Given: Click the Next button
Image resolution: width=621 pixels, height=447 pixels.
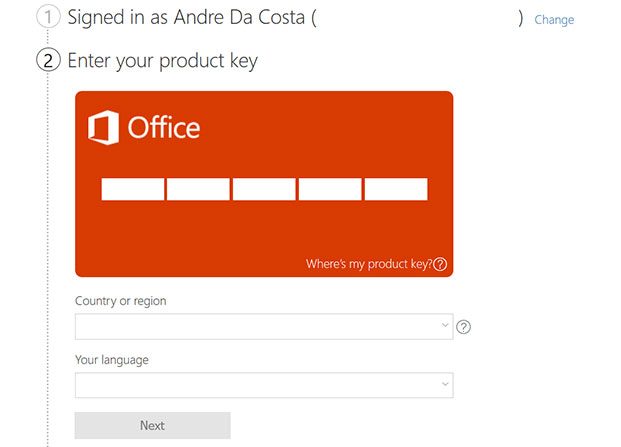Looking at the screenshot, I should point(152,425).
